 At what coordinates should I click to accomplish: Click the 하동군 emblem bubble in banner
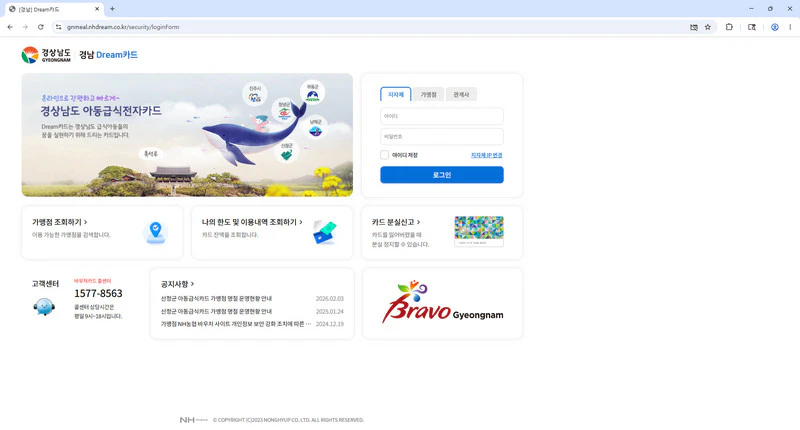coord(312,92)
